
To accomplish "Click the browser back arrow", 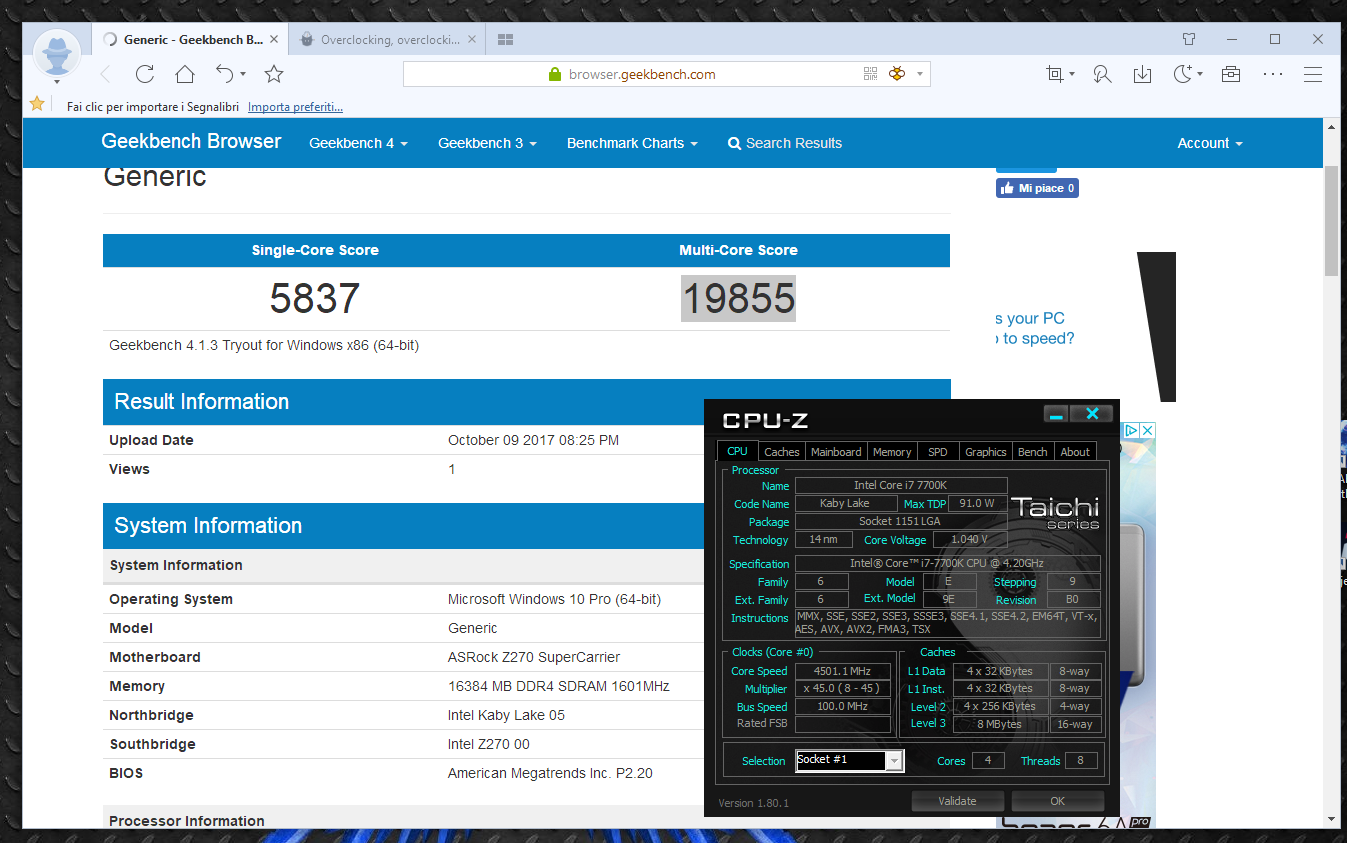I will [106, 74].
